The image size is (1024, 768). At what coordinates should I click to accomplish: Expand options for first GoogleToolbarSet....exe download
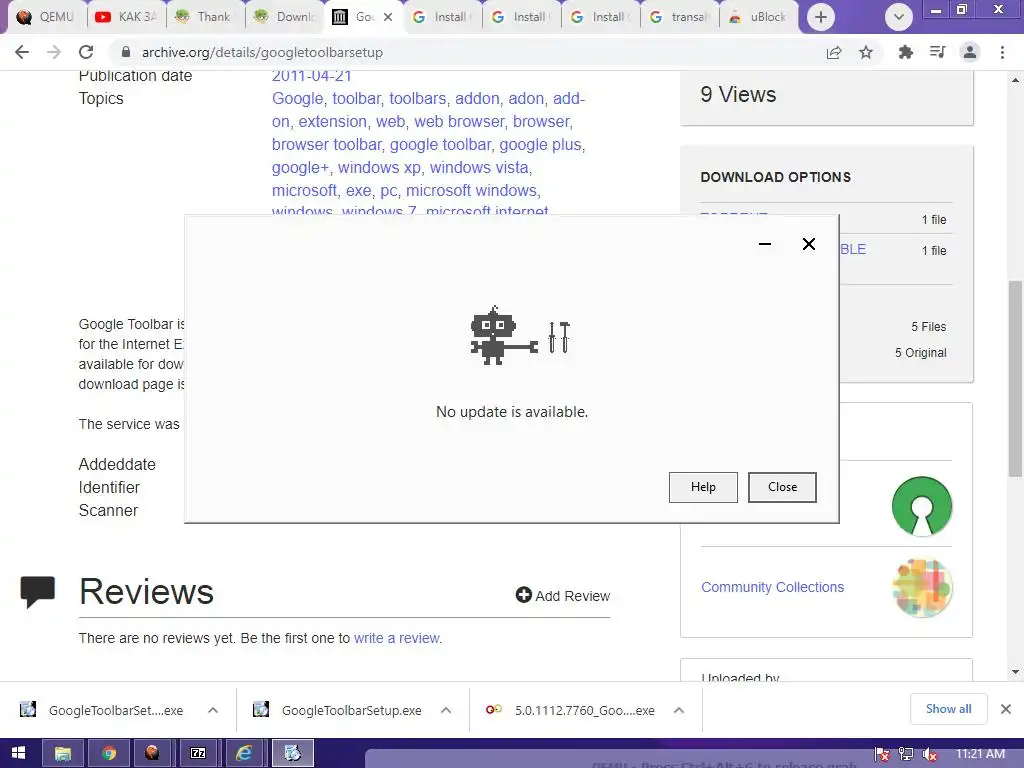tap(213, 710)
